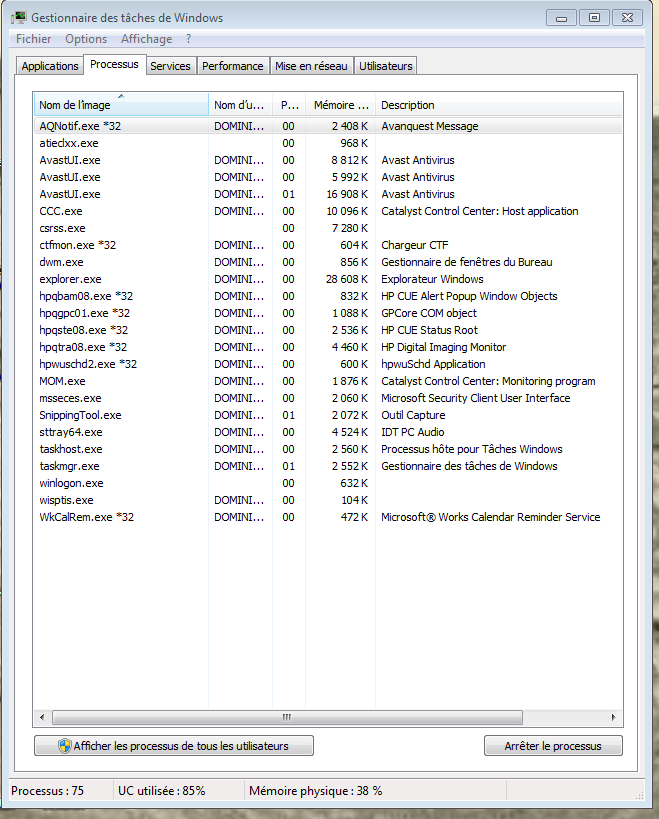659x819 pixels.
Task: Select the Processus tab
Action: pos(114,64)
